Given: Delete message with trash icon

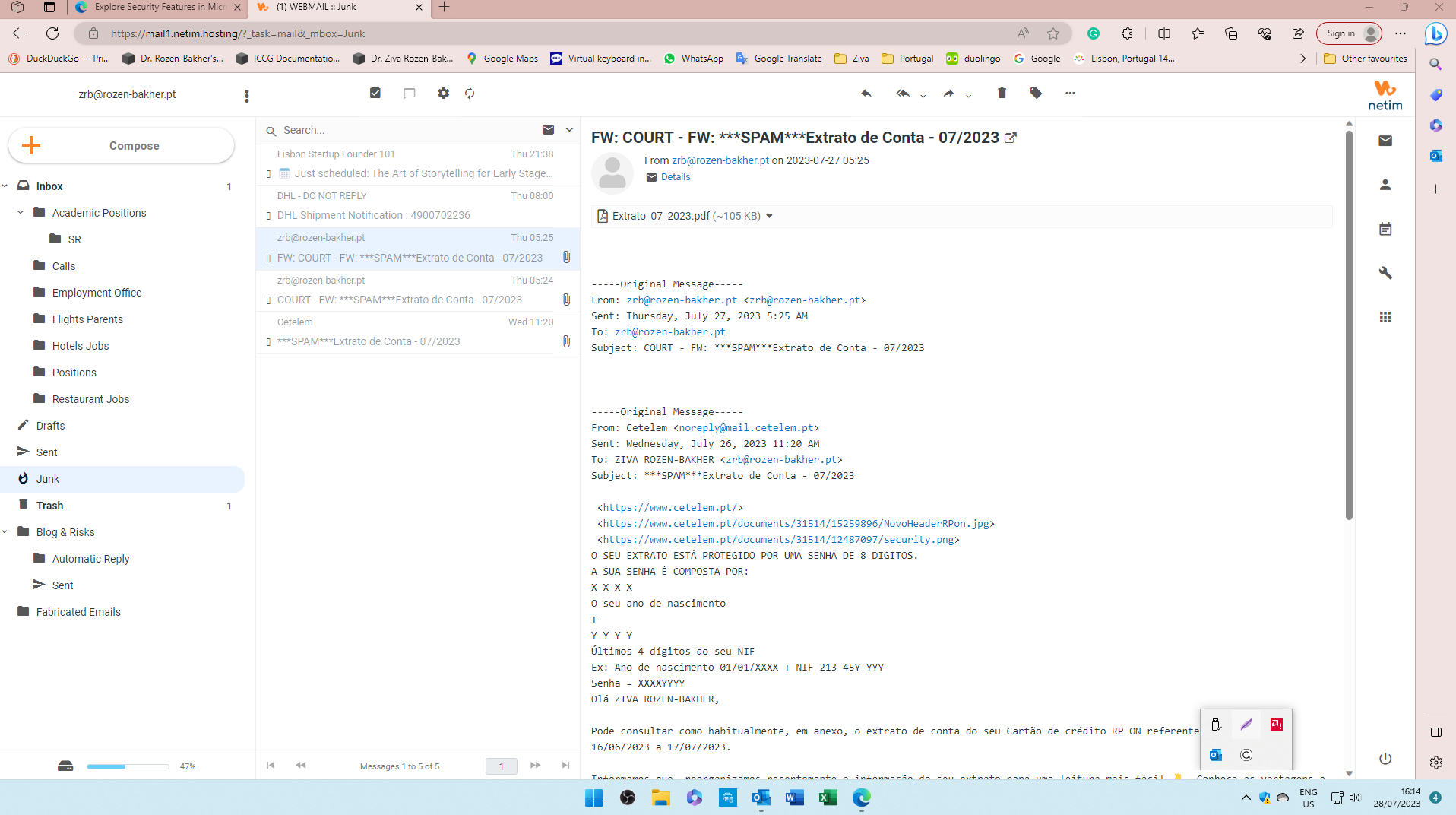Looking at the screenshot, I should [1002, 93].
